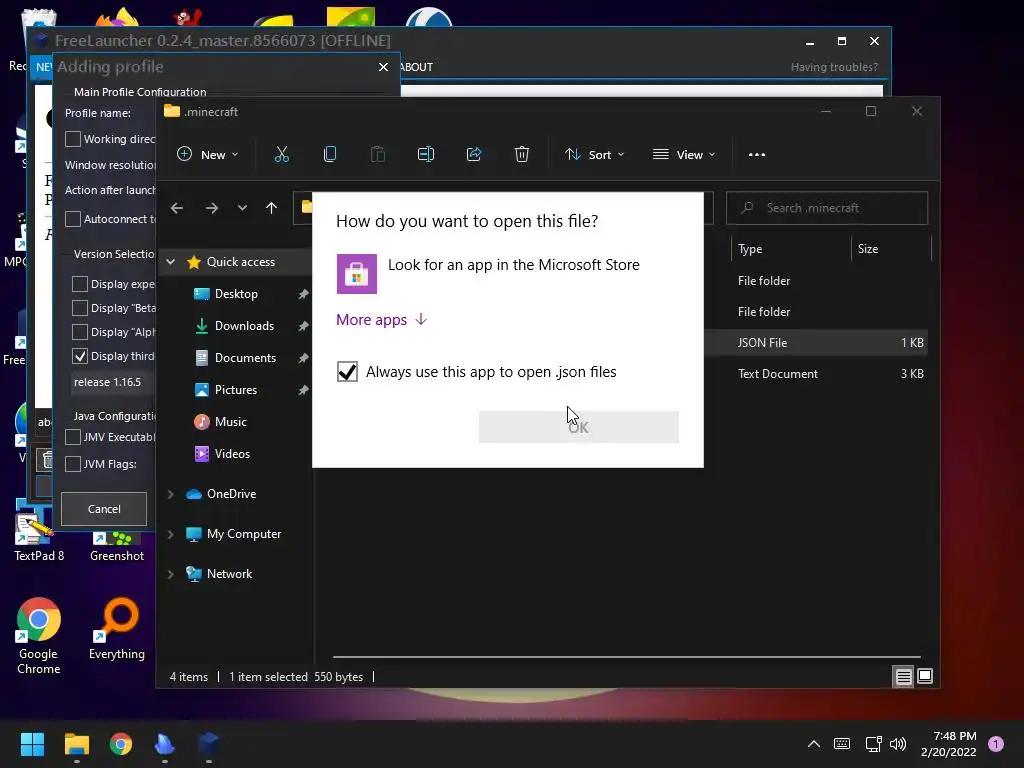Click the touch keyboard tray icon
The image size is (1024, 768).
coord(842,744)
